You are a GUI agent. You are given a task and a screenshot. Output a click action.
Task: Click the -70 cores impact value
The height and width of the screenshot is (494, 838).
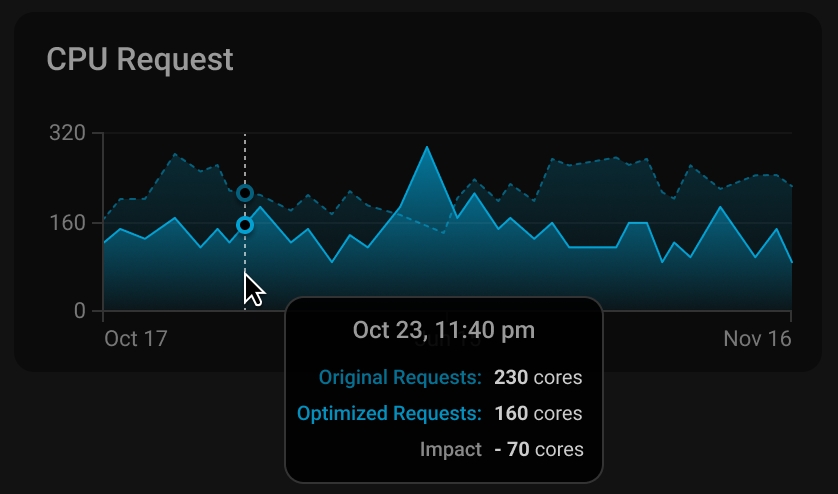538,449
